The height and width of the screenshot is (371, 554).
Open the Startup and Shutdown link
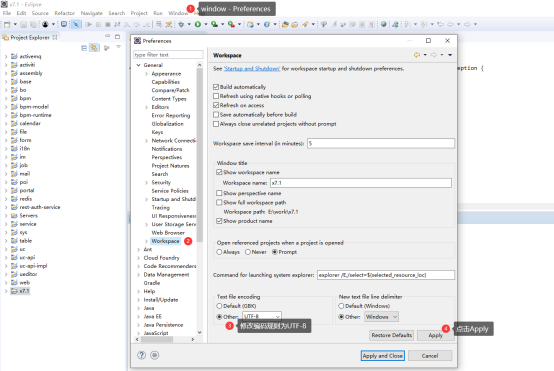252,69
